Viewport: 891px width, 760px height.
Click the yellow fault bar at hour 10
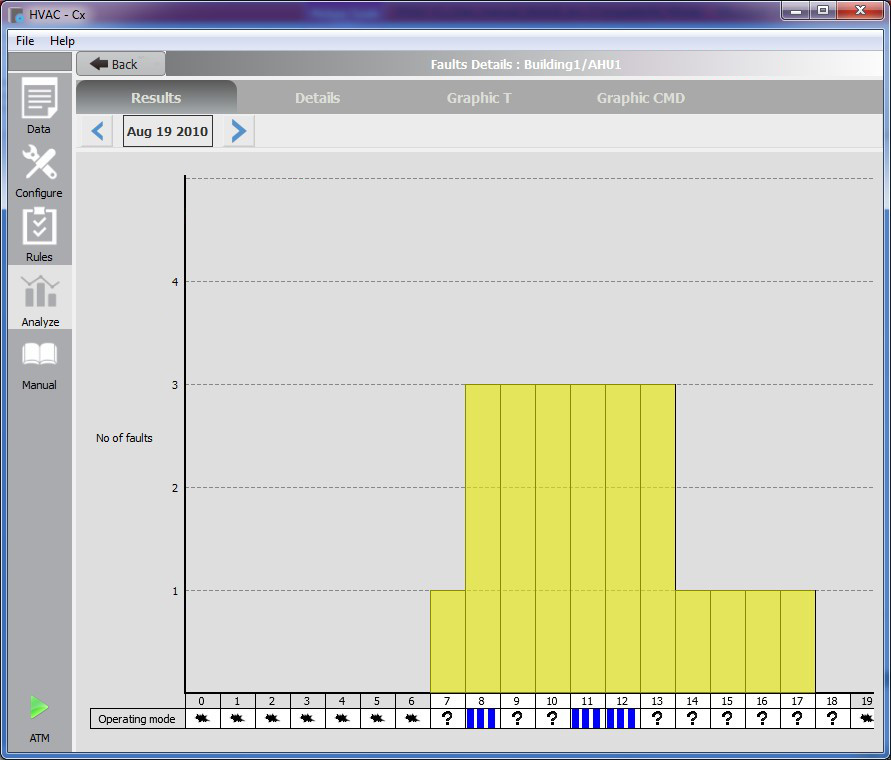click(x=552, y=538)
